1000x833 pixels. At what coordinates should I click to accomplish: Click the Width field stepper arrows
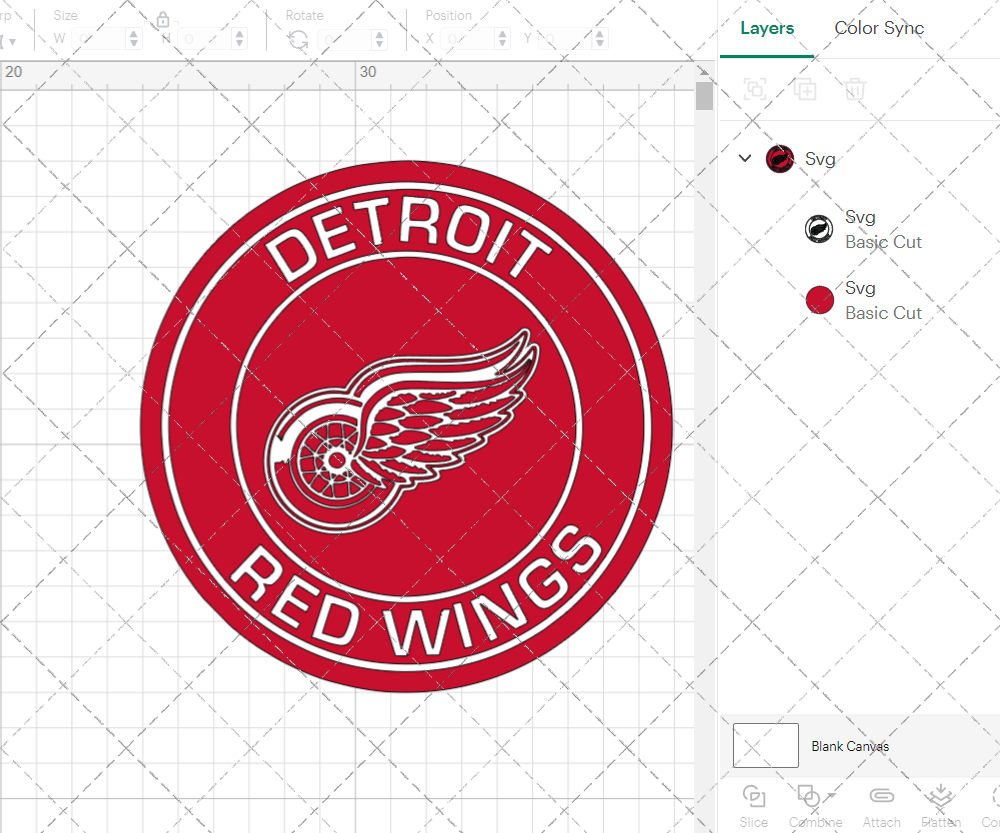click(133, 39)
